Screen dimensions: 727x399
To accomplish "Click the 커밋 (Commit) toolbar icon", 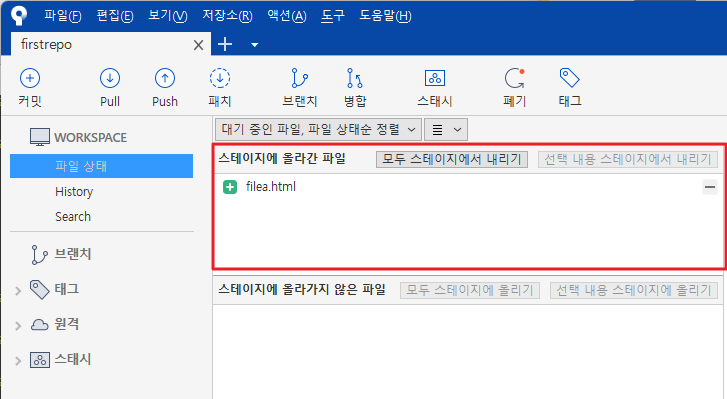I will coord(30,78).
